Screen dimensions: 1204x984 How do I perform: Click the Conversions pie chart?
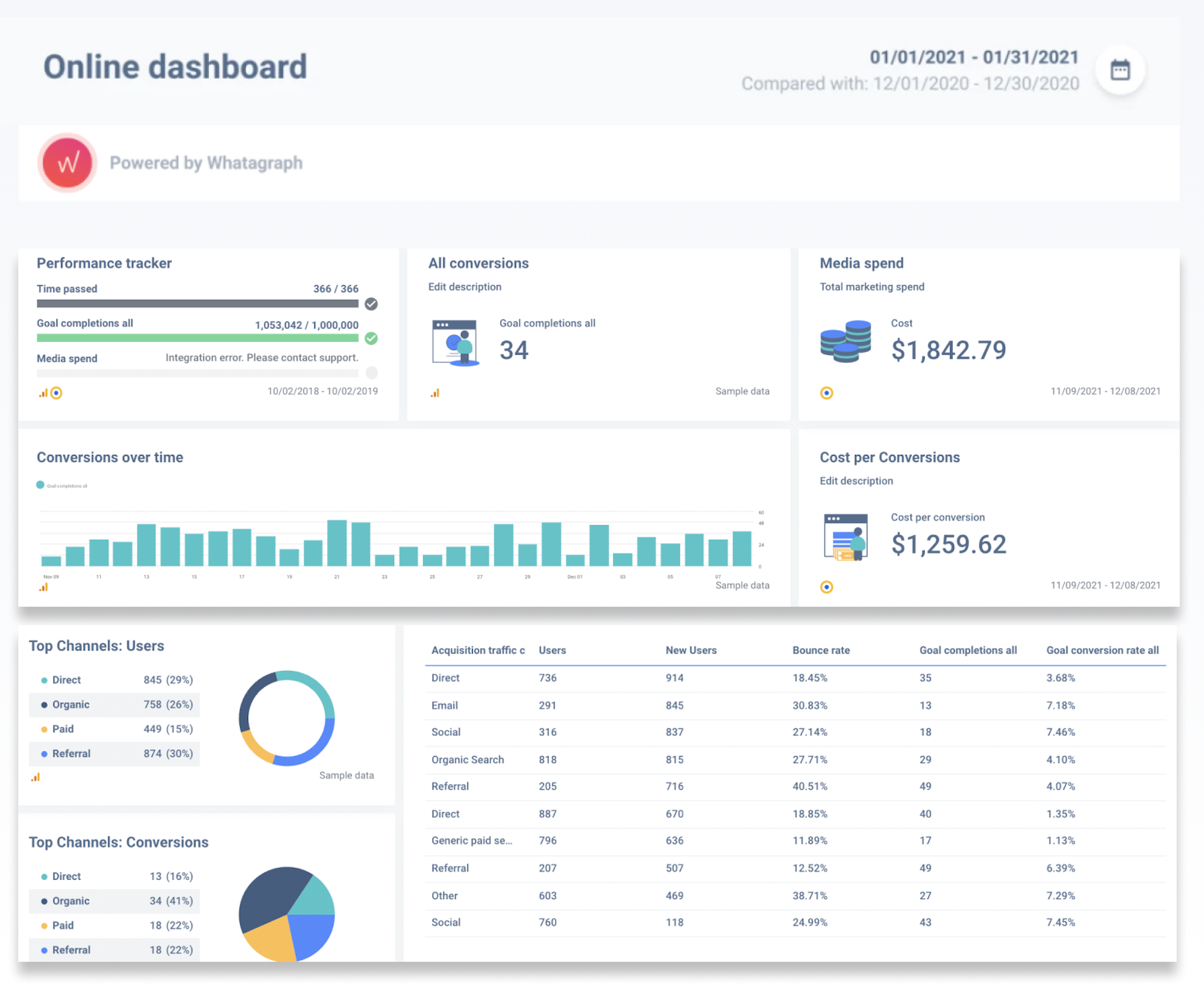tap(287, 914)
